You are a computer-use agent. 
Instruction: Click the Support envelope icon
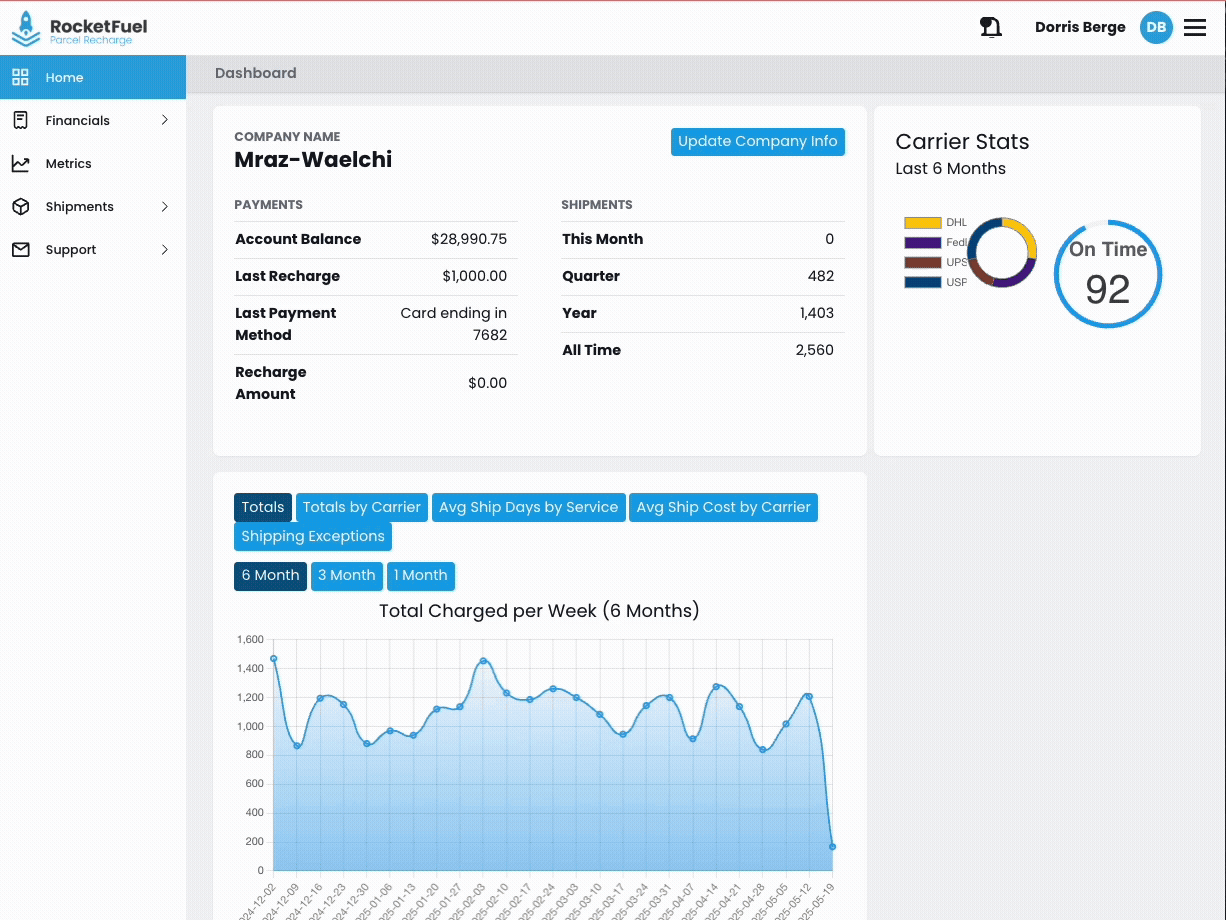pyautogui.click(x=20, y=249)
